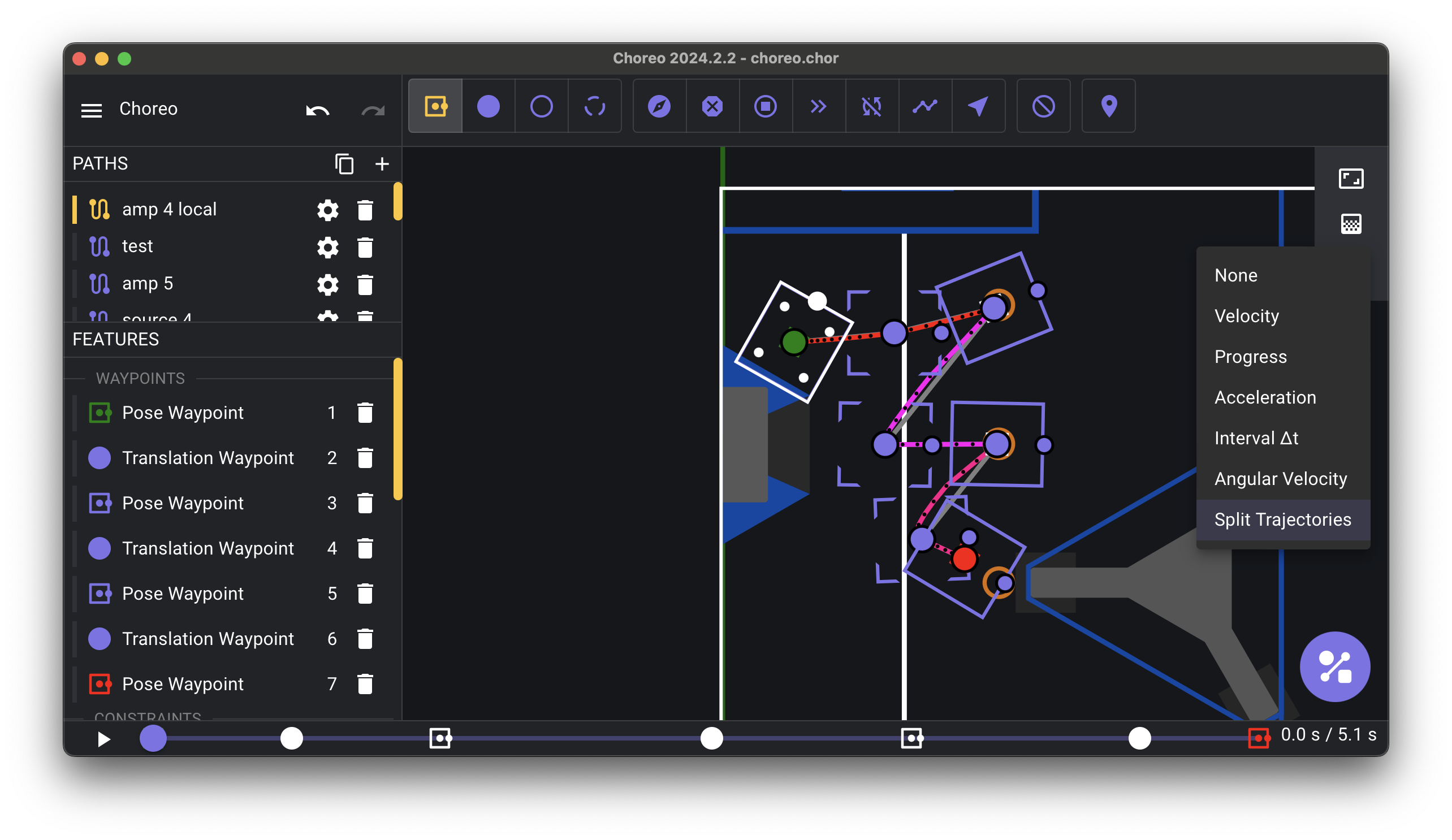Delete Translation Waypoint number 4
Image resolution: width=1452 pixels, height=840 pixels.
click(367, 548)
